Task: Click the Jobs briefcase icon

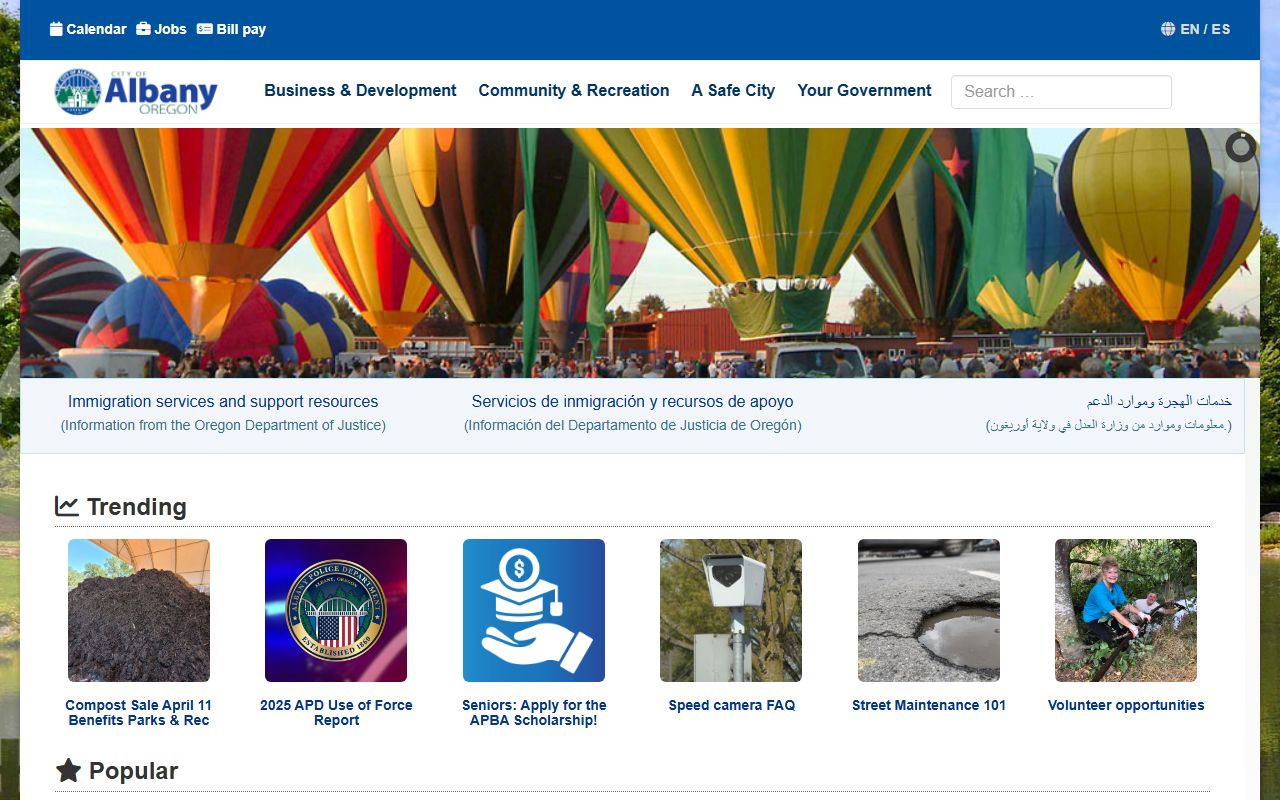Action: [143, 29]
